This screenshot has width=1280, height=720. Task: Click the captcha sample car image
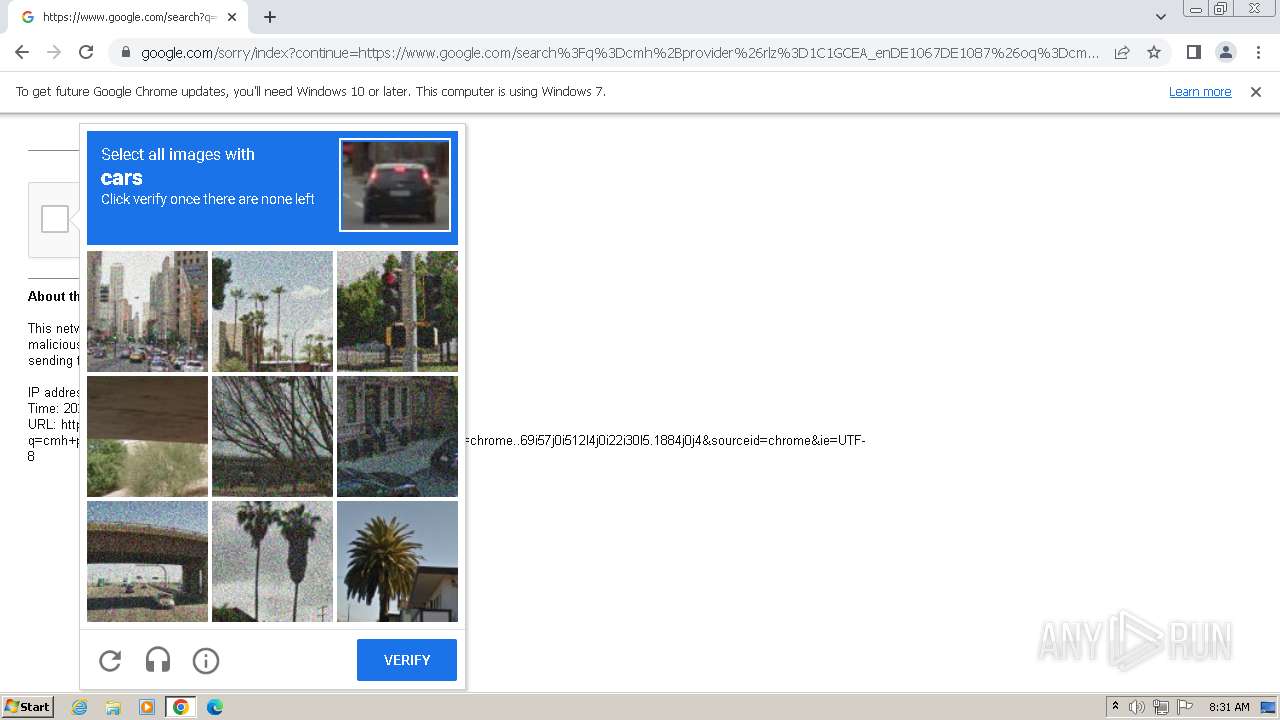(x=395, y=185)
